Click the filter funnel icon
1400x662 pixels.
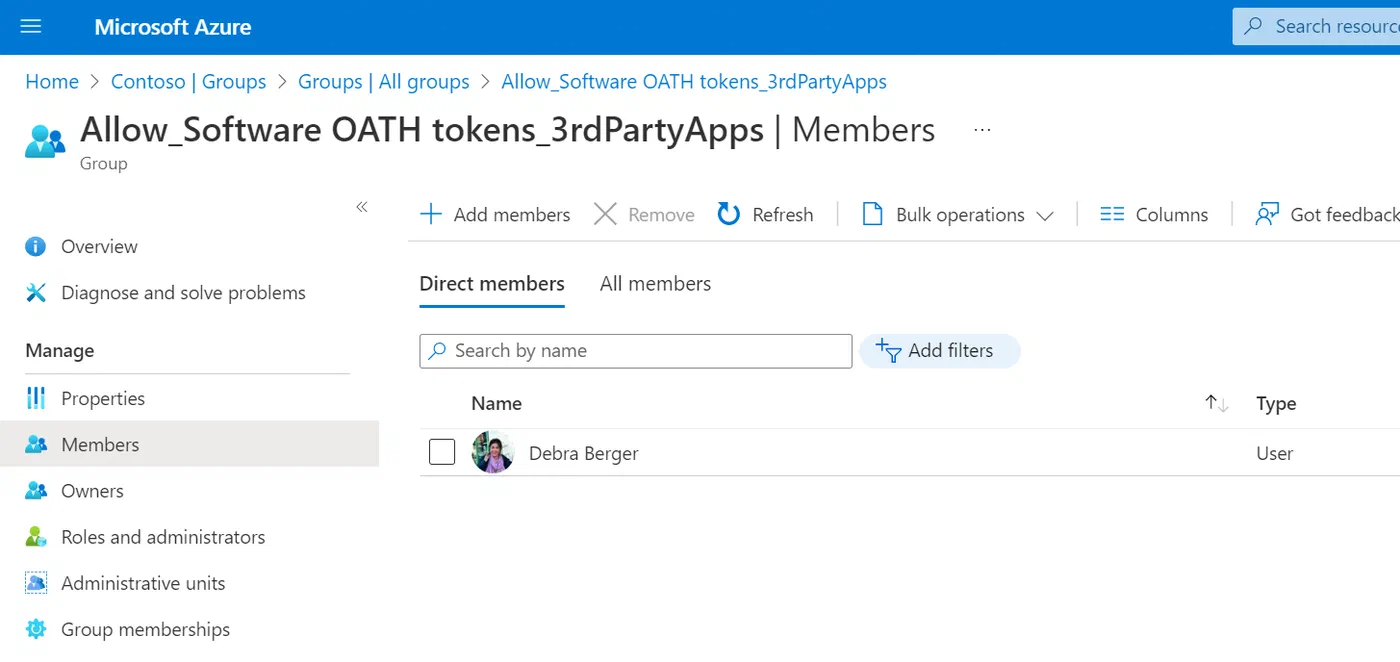tap(888, 350)
